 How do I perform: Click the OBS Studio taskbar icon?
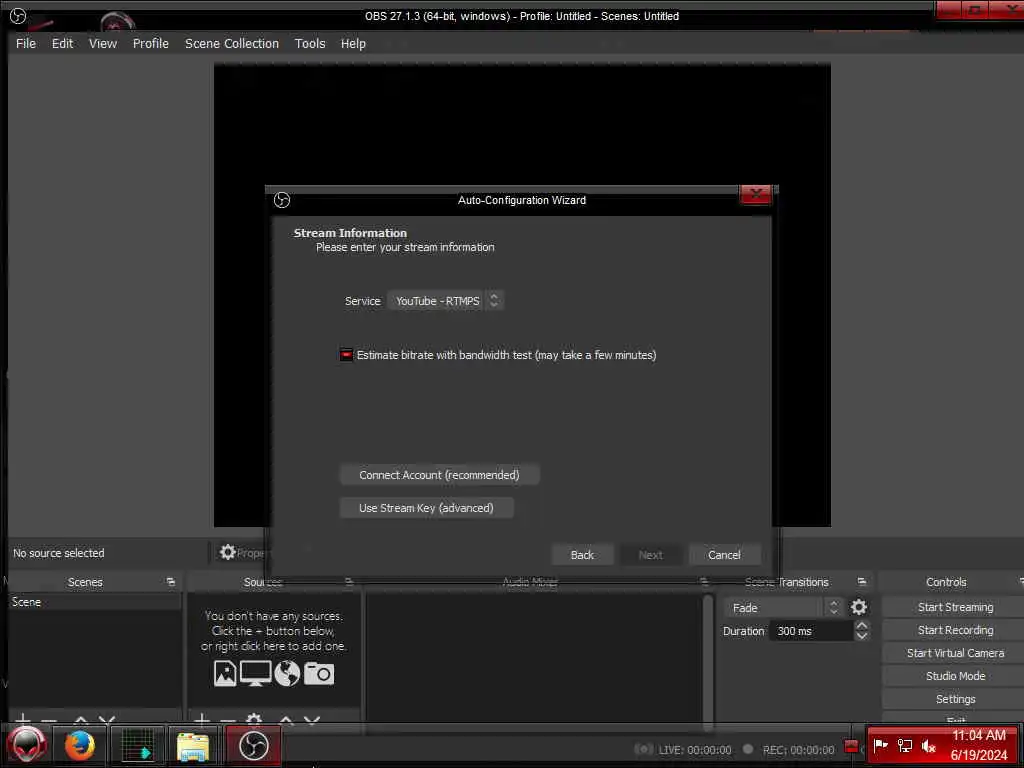tap(253, 745)
